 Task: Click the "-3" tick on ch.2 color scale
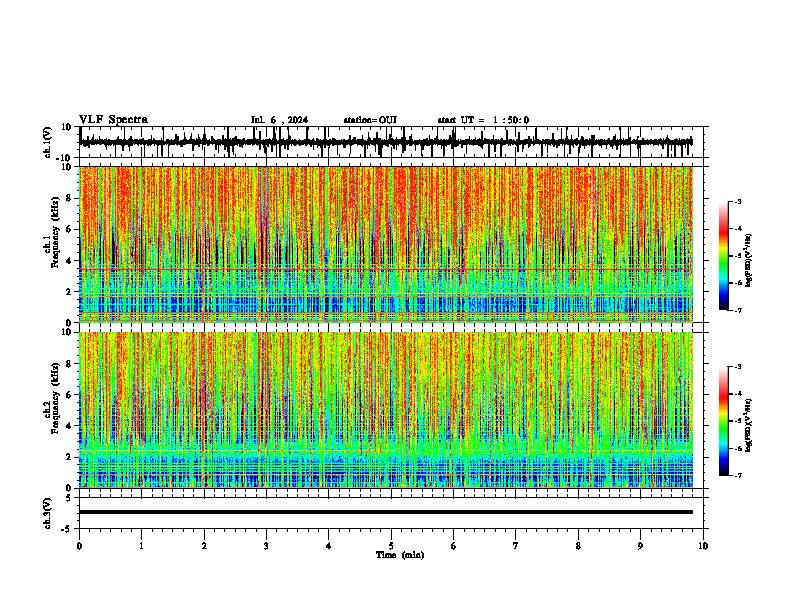737,367
